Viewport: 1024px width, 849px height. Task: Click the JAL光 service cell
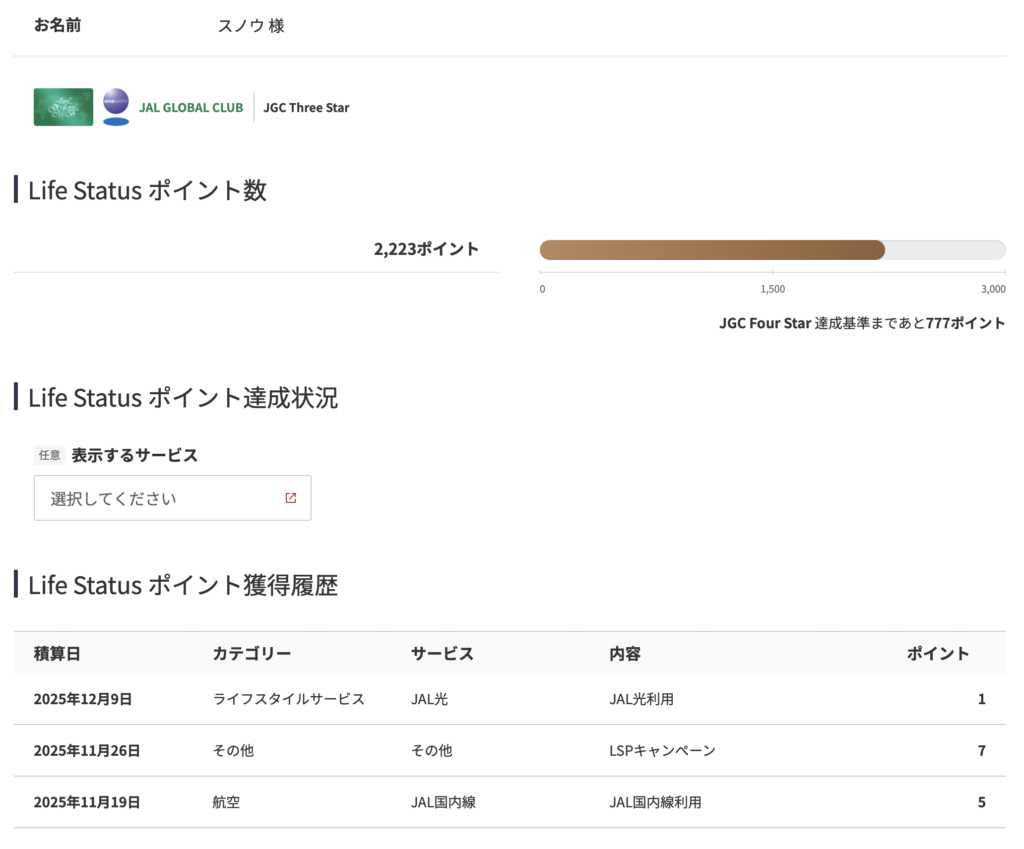[429, 699]
